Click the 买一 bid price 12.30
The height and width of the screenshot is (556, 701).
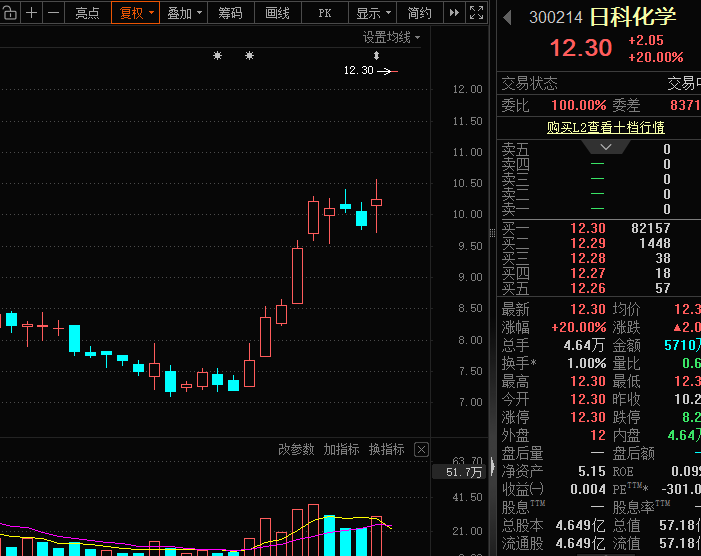587,228
